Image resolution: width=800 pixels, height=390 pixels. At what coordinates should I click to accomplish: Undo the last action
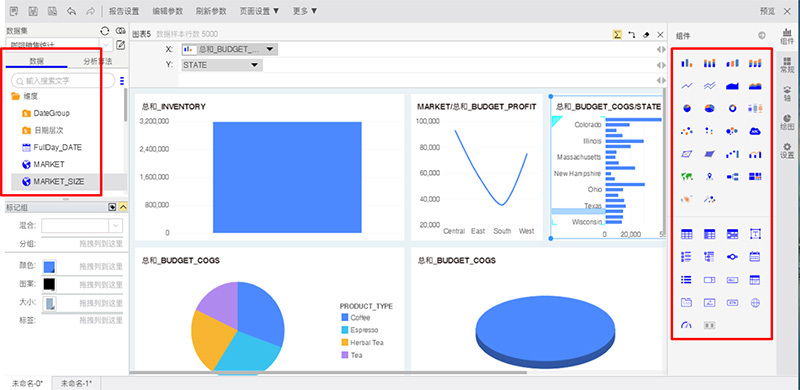[71, 11]
